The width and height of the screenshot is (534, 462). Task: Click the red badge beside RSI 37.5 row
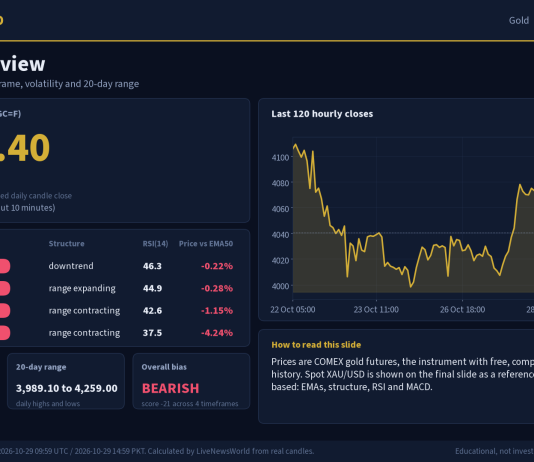[5, 333]
